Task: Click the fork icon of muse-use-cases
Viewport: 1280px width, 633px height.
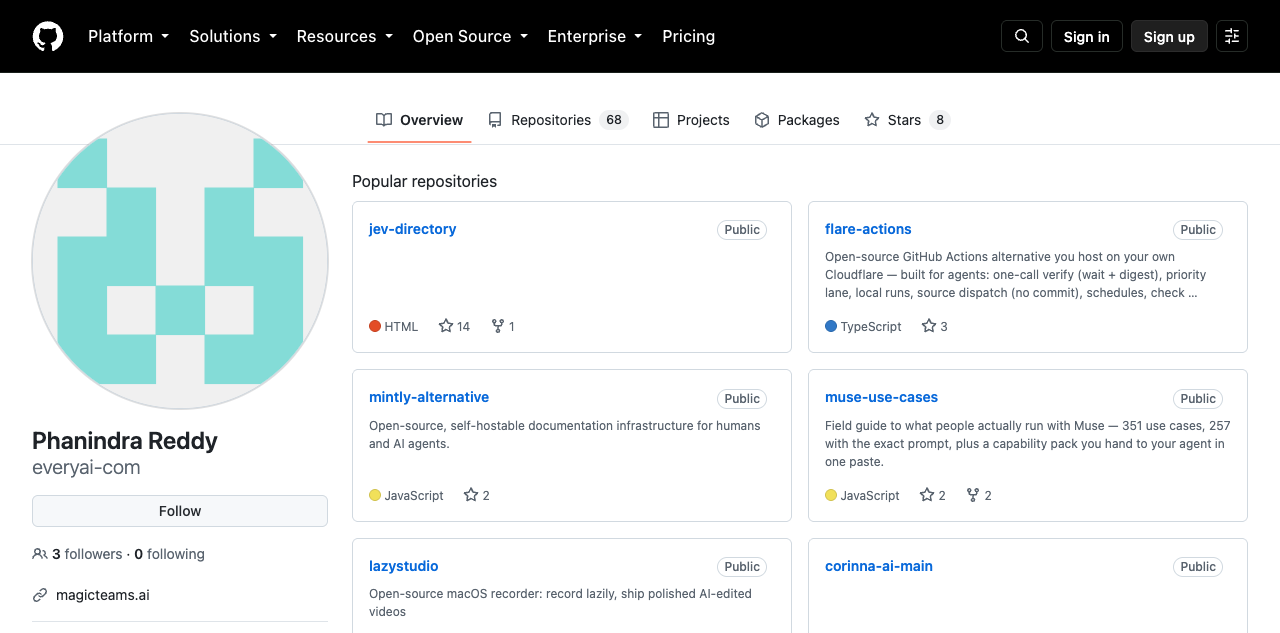Action: tap(973, 495)
